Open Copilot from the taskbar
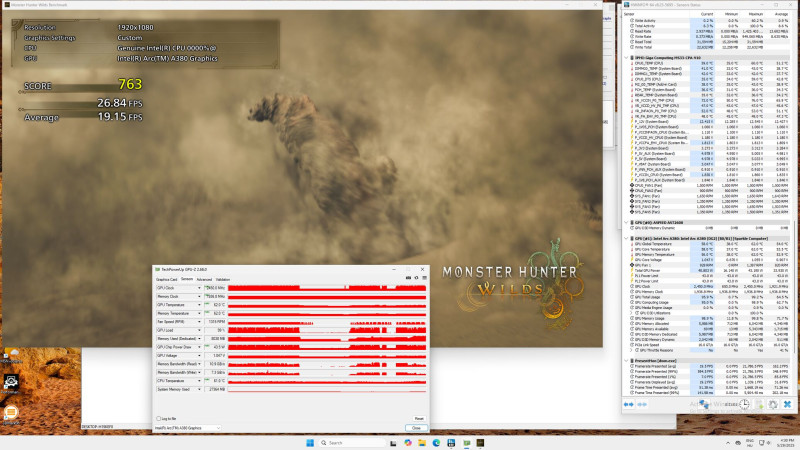 [x=408, y=443]
